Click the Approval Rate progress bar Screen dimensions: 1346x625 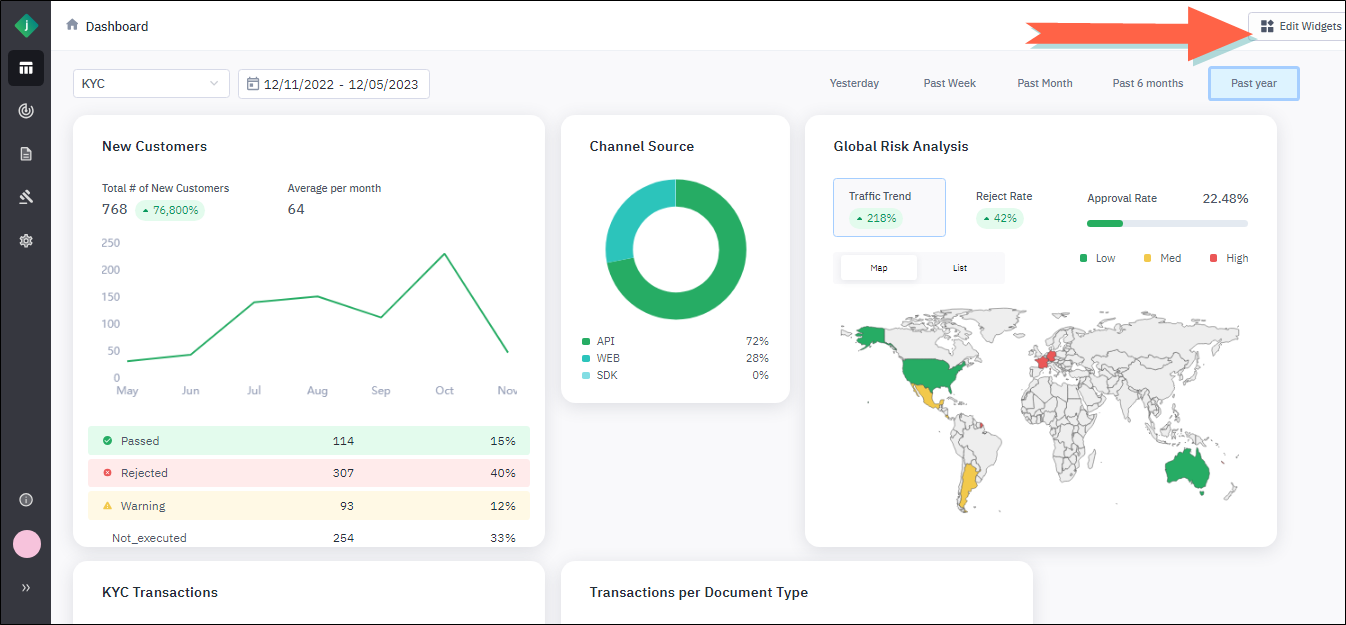click(x=1167, y=223)
